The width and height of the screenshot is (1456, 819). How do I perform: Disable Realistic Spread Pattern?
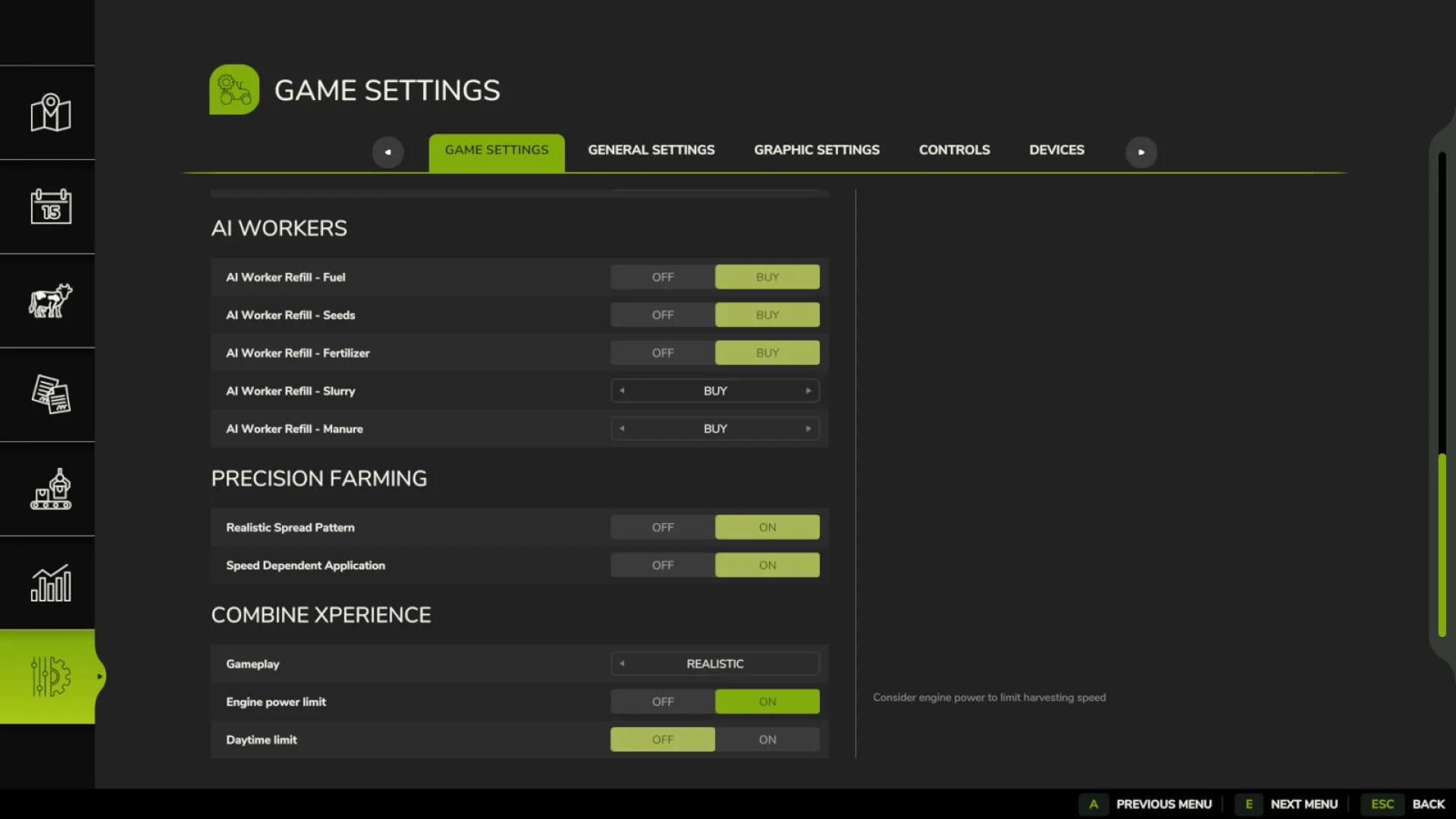click(662, 527)
